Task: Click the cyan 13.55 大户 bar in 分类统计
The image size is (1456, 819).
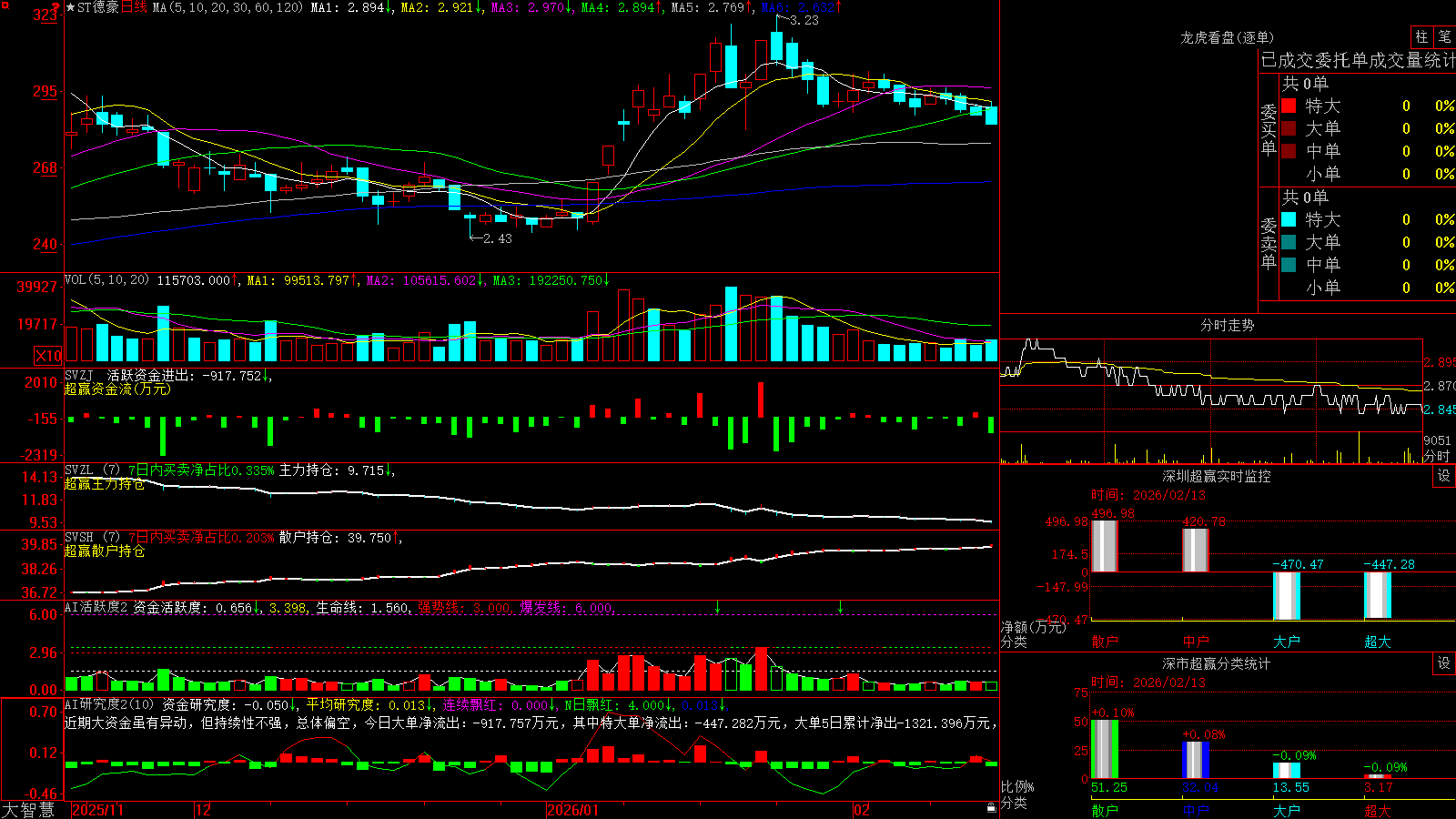Action: coord(1287,771)
